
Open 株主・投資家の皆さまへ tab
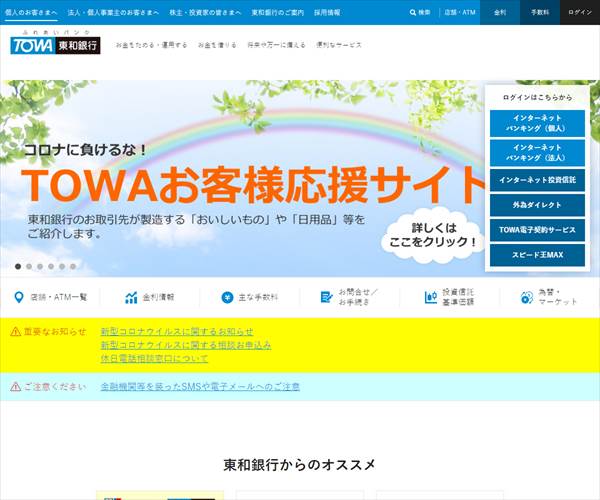click(x=205, y=12)
